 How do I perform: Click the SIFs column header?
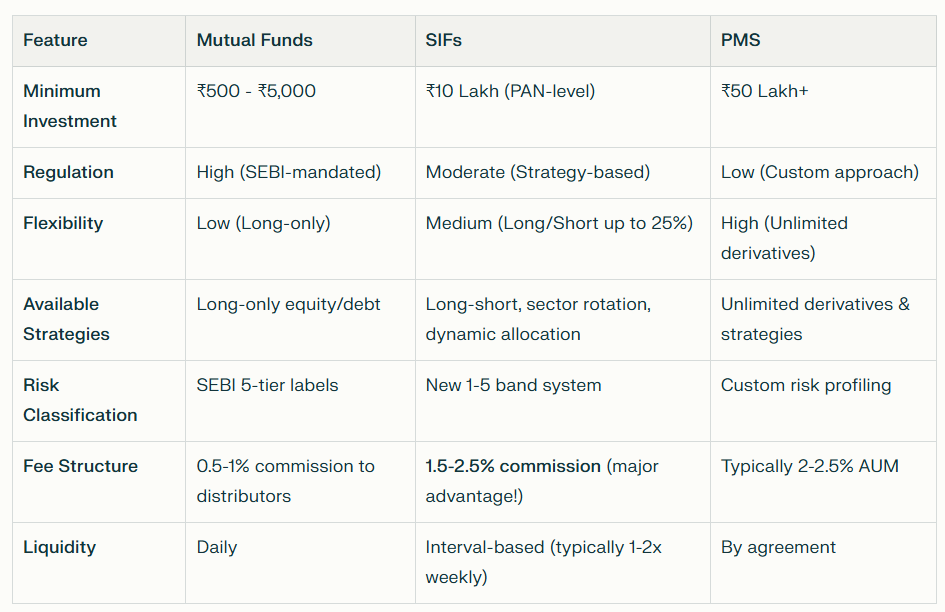[x=443, y=41]
